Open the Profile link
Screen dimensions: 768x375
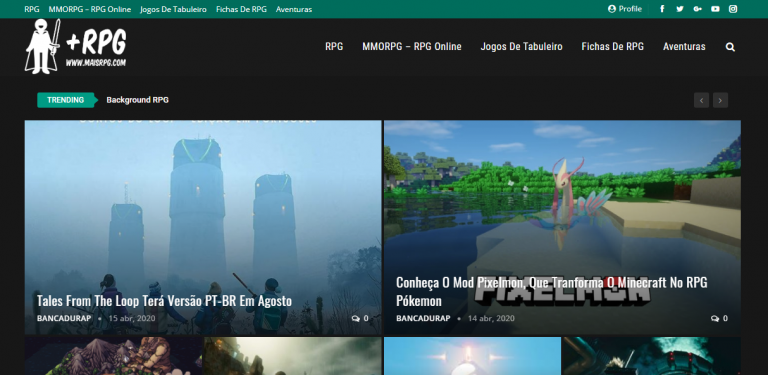(624, 9)
